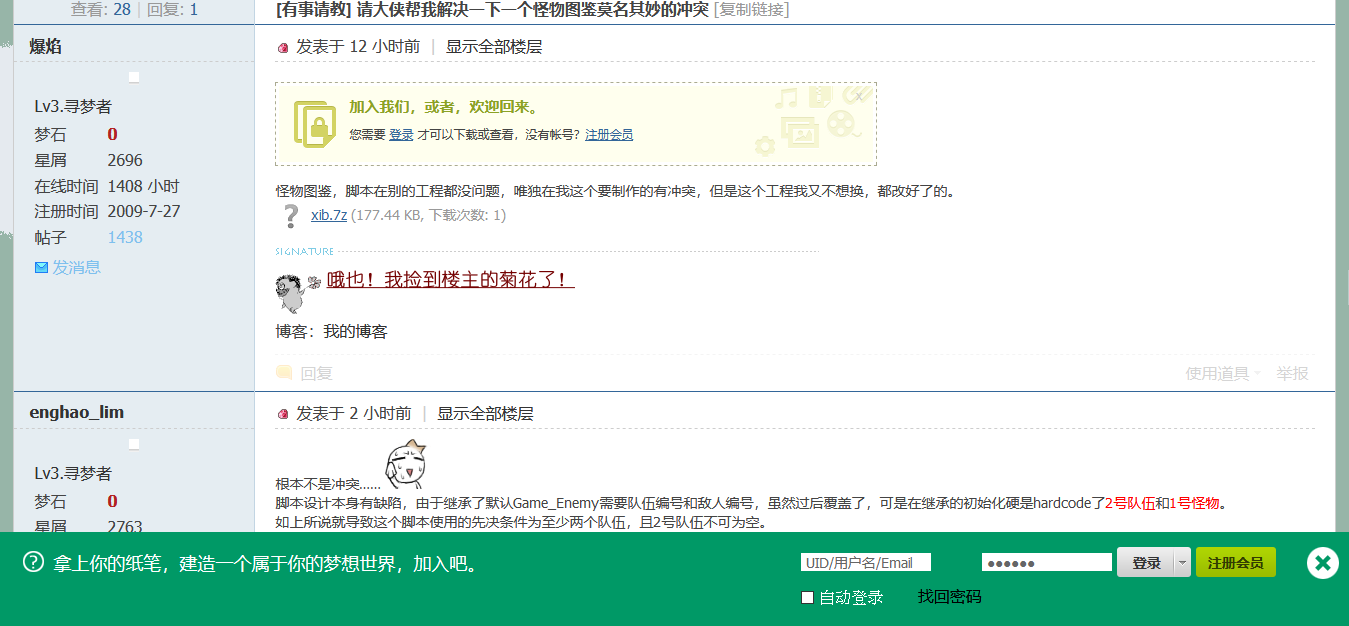Click the 注册会员 link in the join notice

point(609,134)
